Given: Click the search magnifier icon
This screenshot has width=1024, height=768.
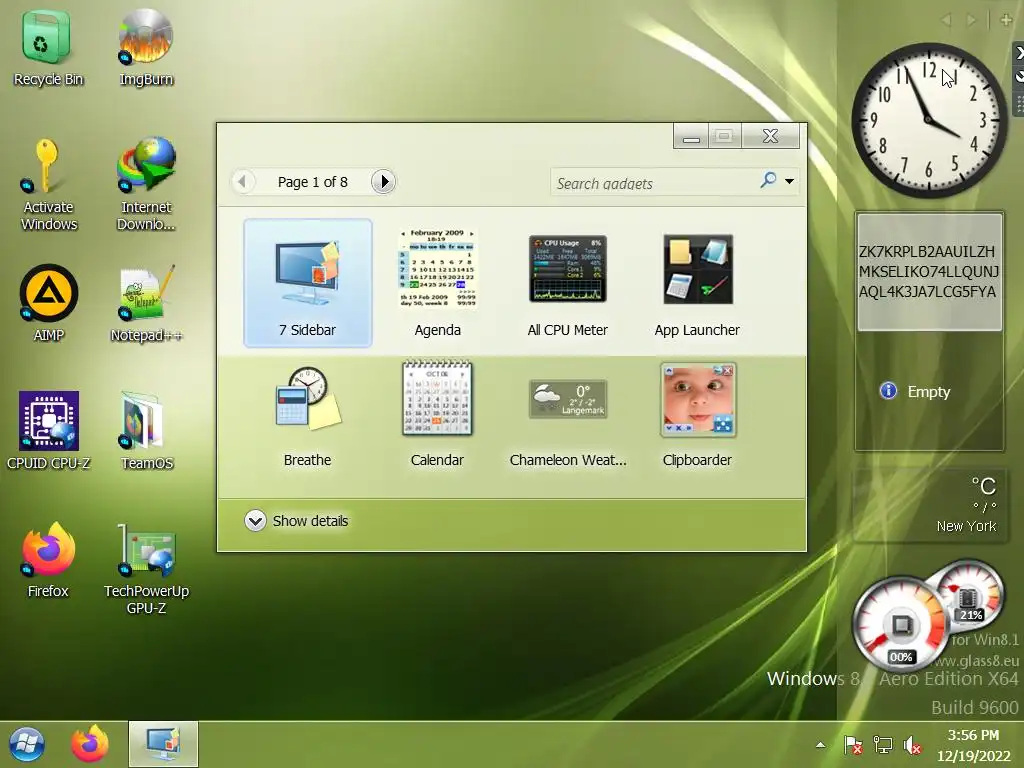Looking at the screenshot, I should tap(769, 180).
